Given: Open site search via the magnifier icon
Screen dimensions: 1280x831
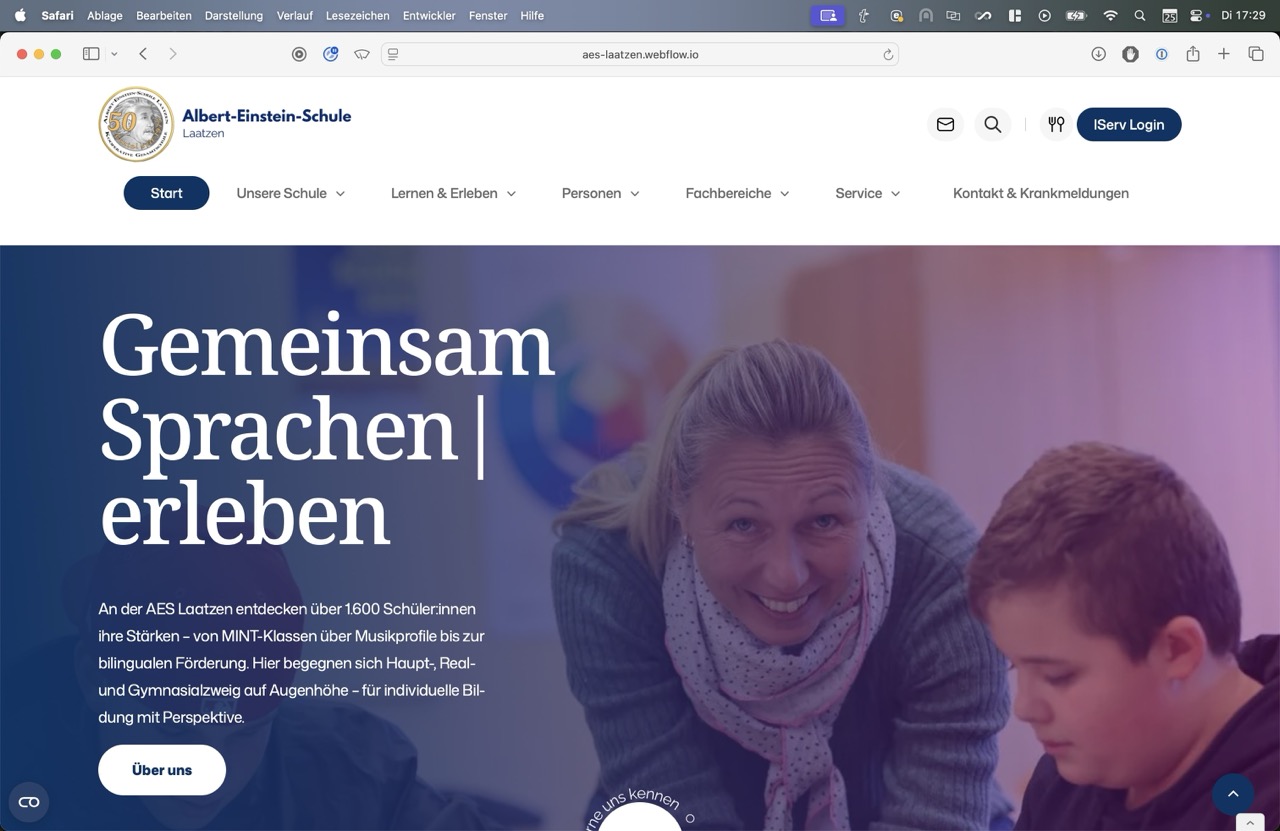Looking at the screenshot, I should [x=992, y=124].
